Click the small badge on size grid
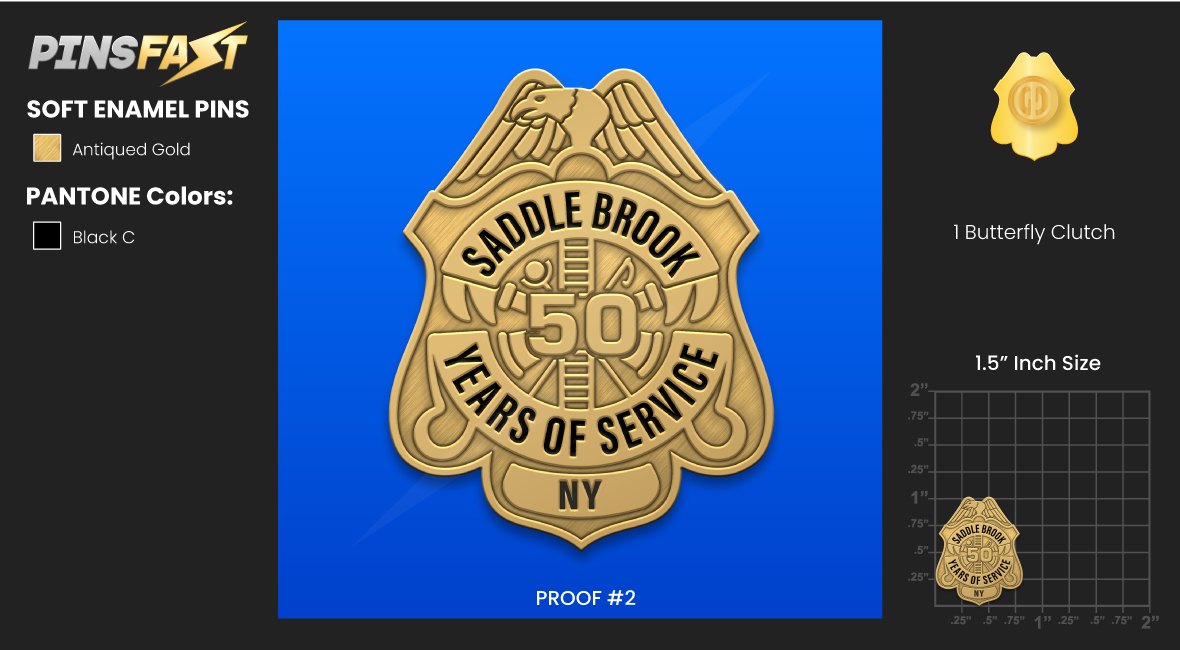 click(978, 550)
